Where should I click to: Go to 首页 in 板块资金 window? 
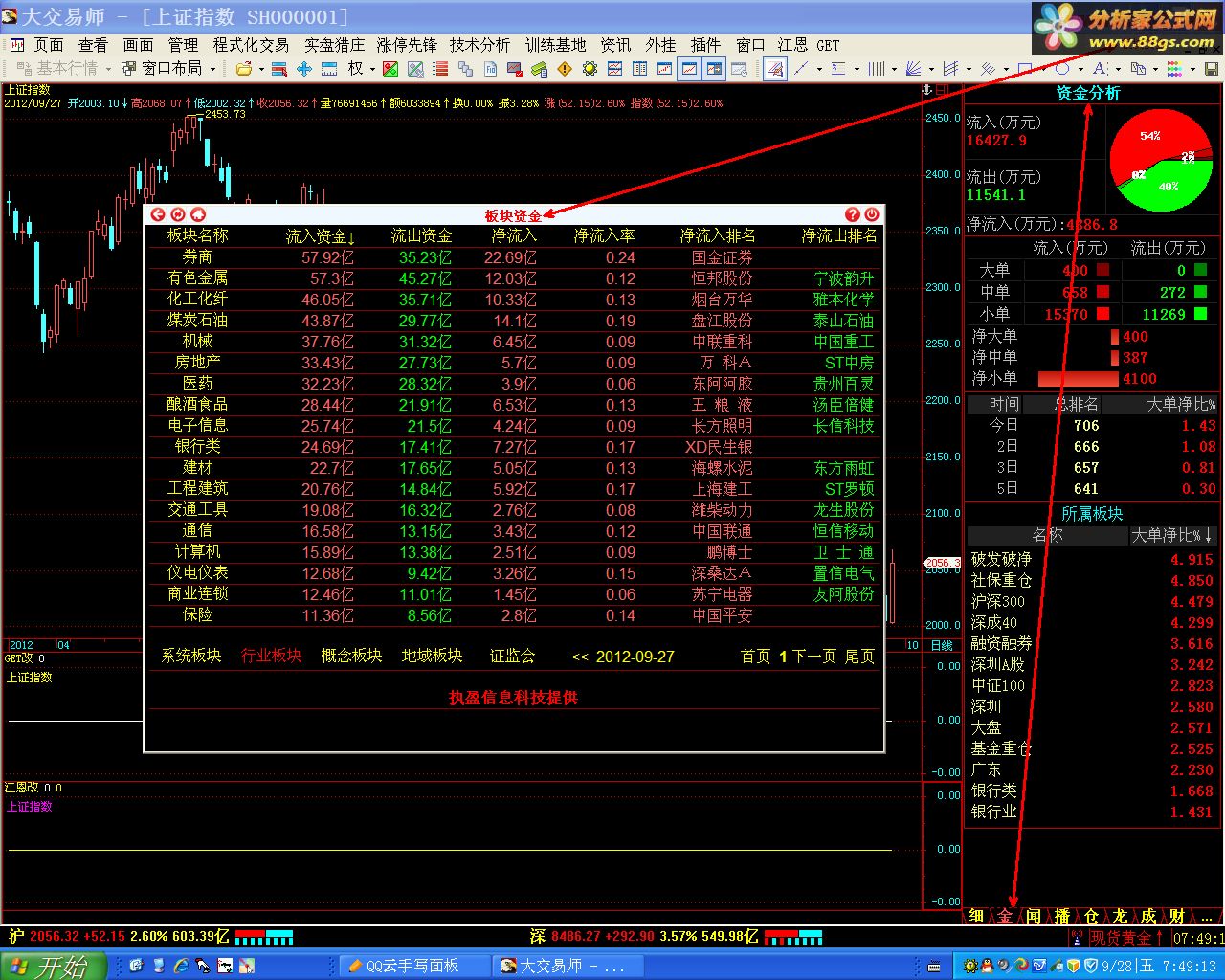click(756, 657)
